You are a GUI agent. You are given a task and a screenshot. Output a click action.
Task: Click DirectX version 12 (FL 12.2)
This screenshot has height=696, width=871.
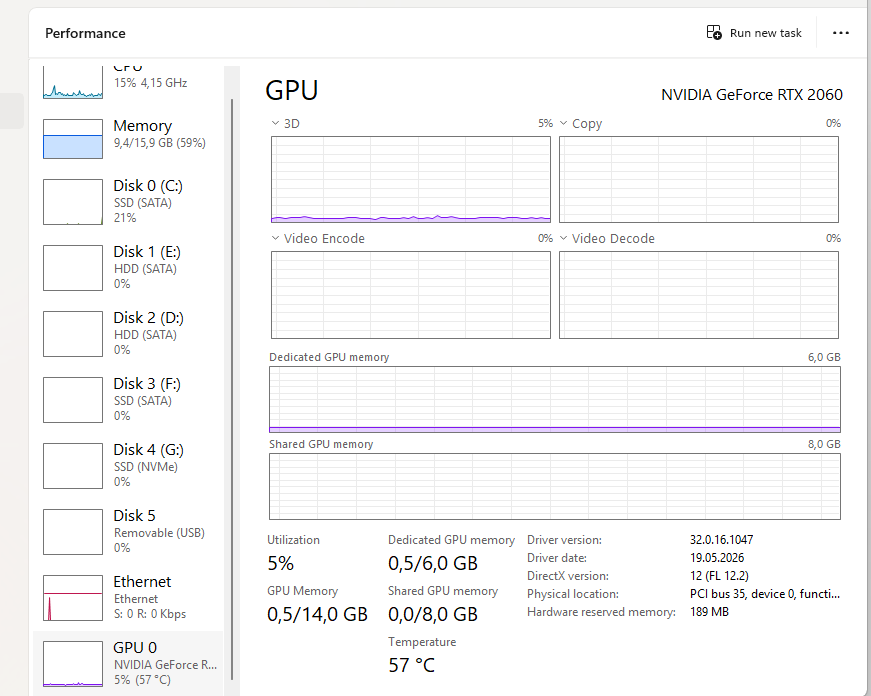point(719,576)
